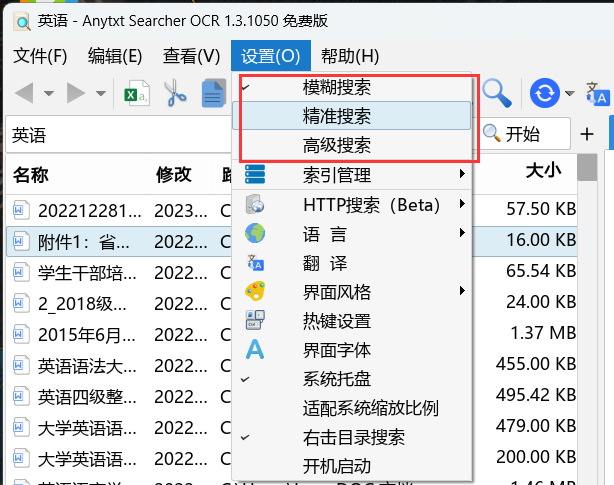Open the 帮助(H) menu
The height and width of the screenshot is (485, 614).
point(350,56)
